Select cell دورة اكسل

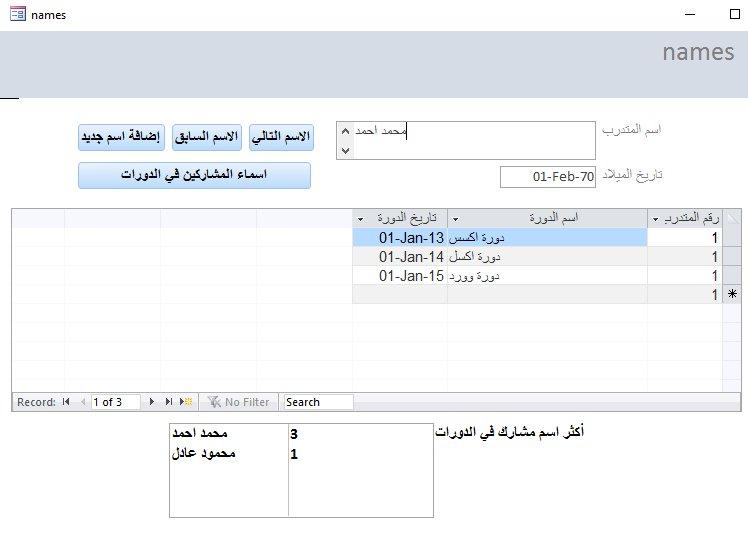click(x=547, y=257)
